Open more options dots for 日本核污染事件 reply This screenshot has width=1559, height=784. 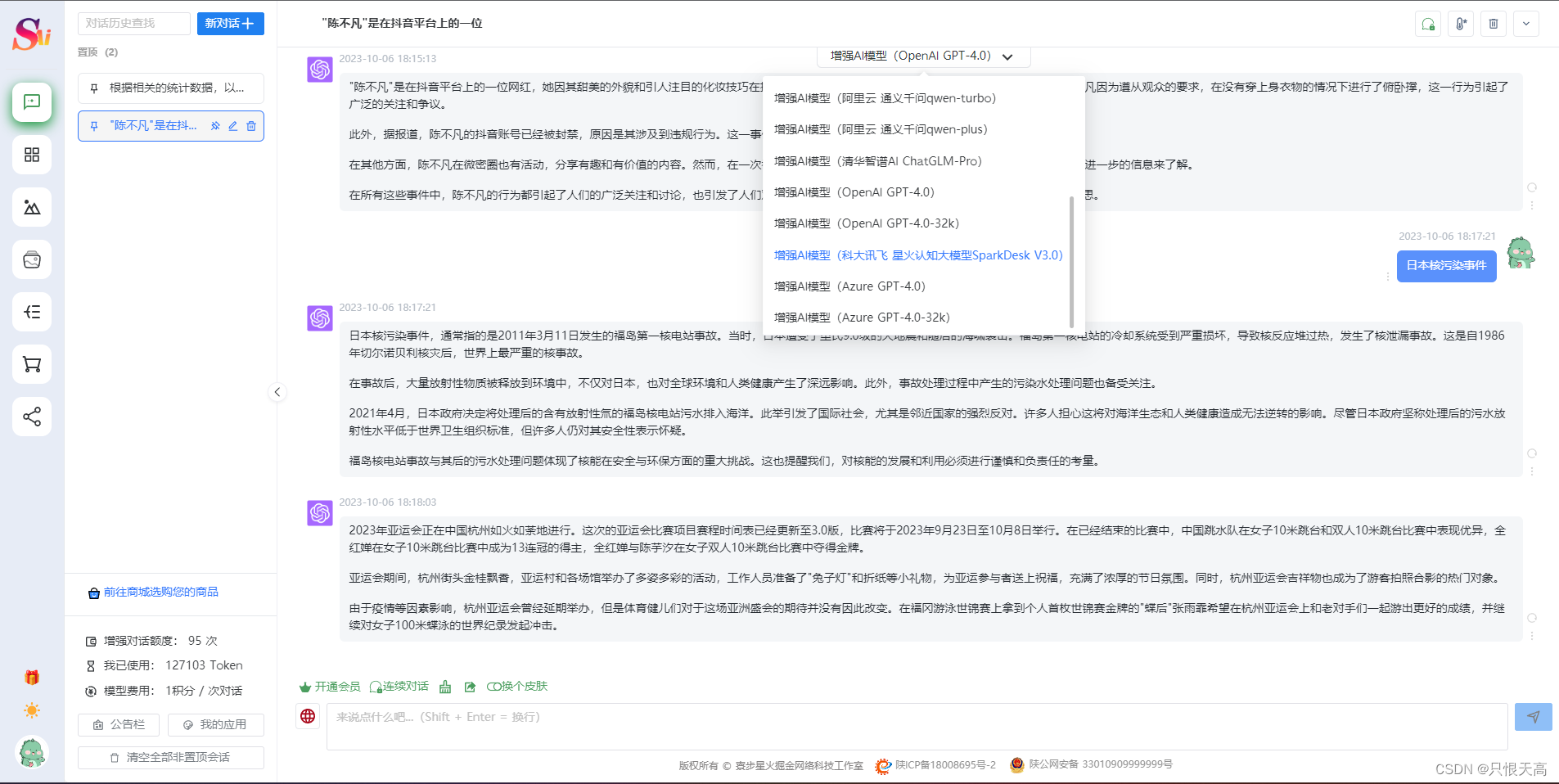click(1532, 471)
